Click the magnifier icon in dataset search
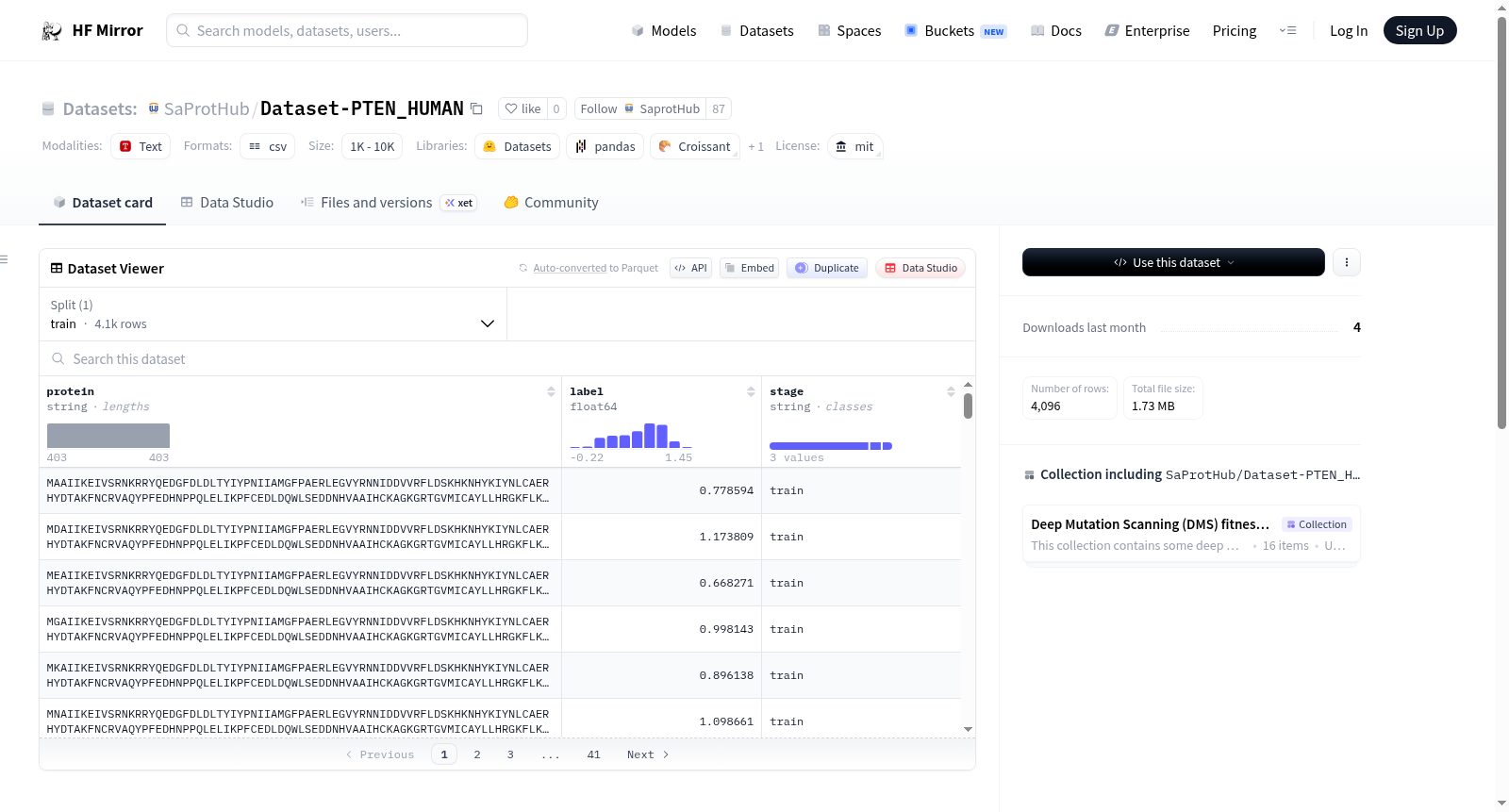The image size is (1509, 812). tap(58, 359)
